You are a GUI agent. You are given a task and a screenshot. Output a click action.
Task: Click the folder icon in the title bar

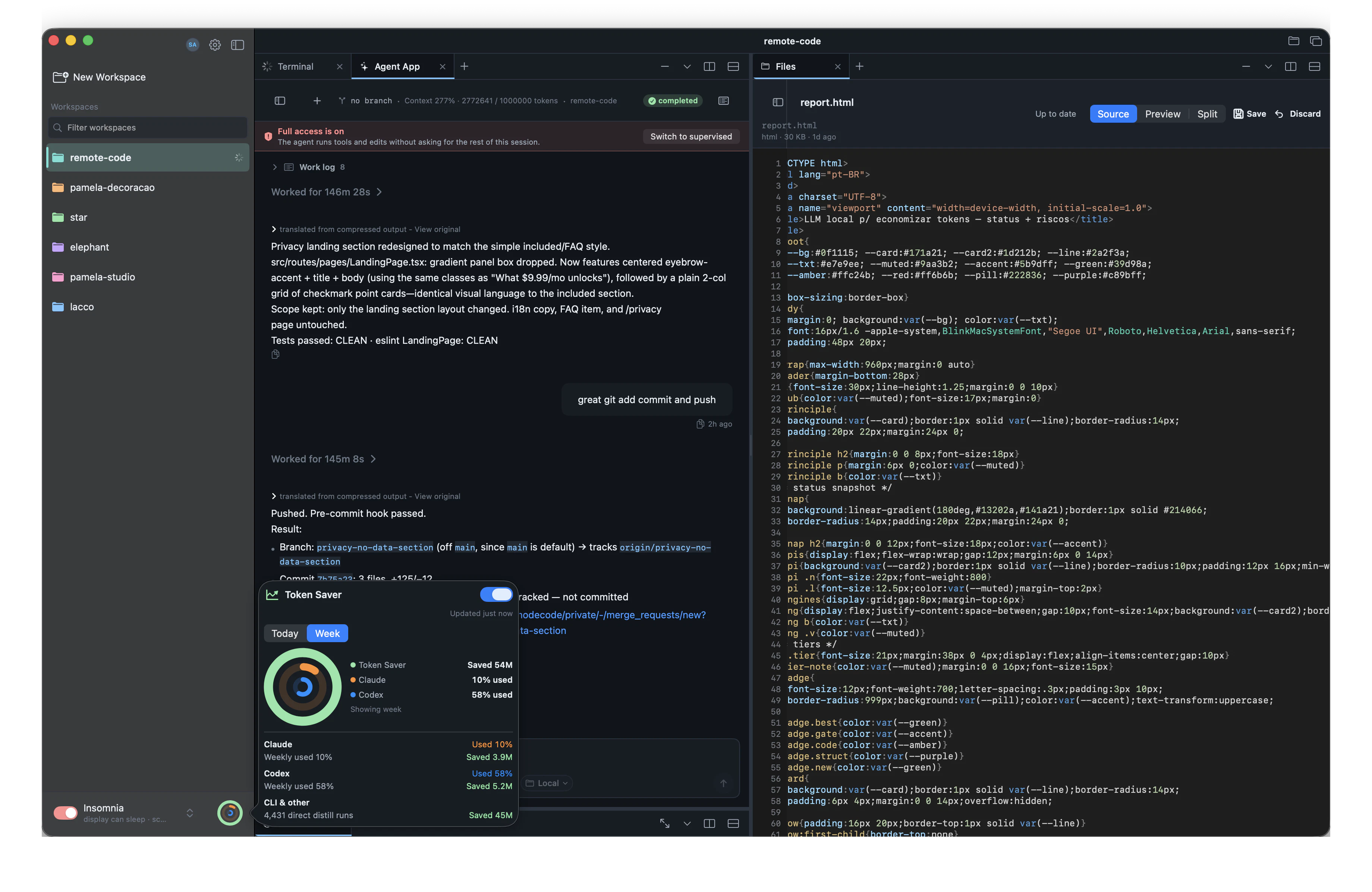coord(1294,41)
